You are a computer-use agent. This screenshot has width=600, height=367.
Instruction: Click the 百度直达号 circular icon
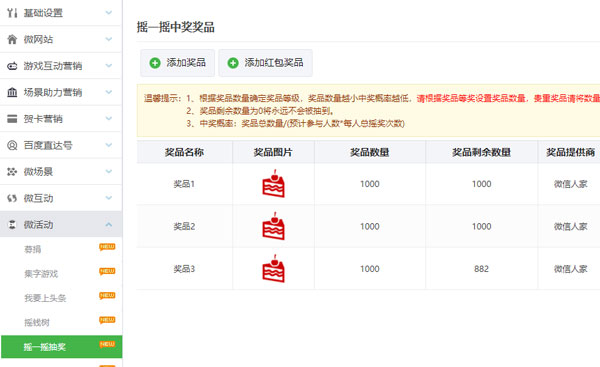click(x=12, y=145)
